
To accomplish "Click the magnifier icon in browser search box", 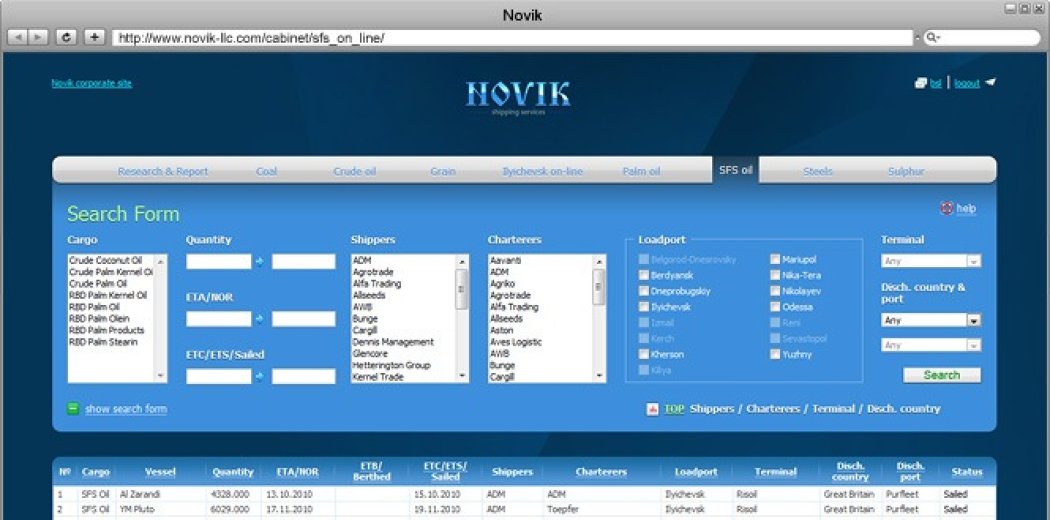I will [932, 38].
